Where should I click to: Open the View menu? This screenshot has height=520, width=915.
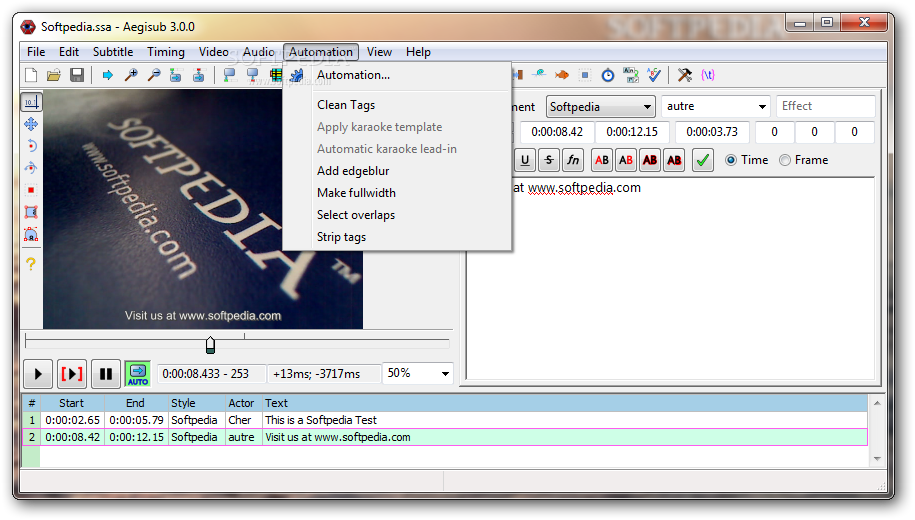pos(379,52)
